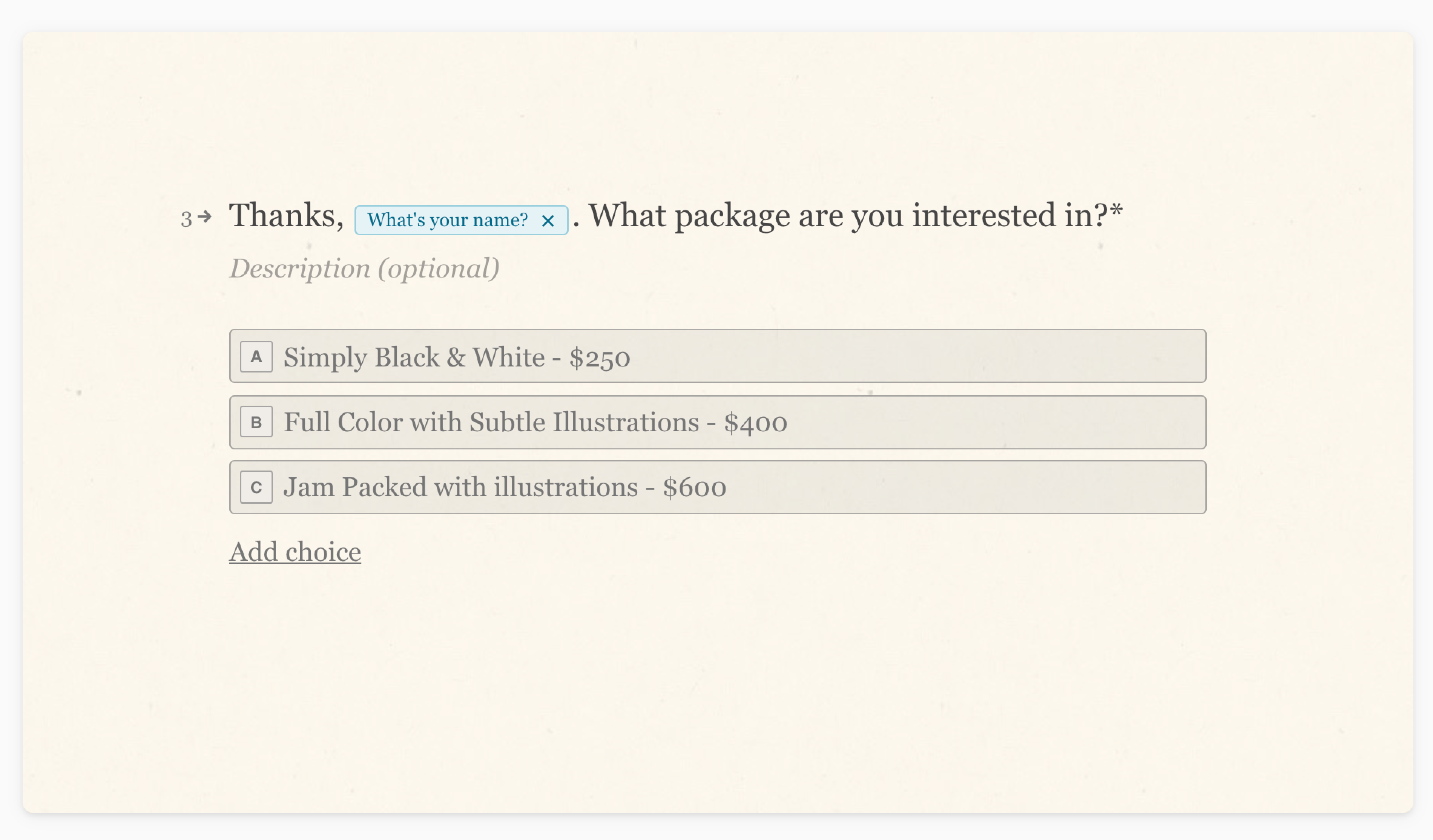This screenshot has height=840, width=1433.
Task: Edit the Jam Packed with illustrations text
Action: pyautogui.click(x=505, y=487)
